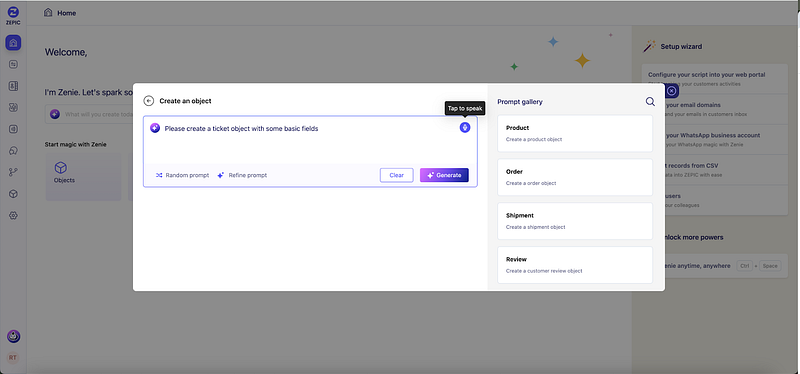Refine prompt with AI

tap(242, 175)
